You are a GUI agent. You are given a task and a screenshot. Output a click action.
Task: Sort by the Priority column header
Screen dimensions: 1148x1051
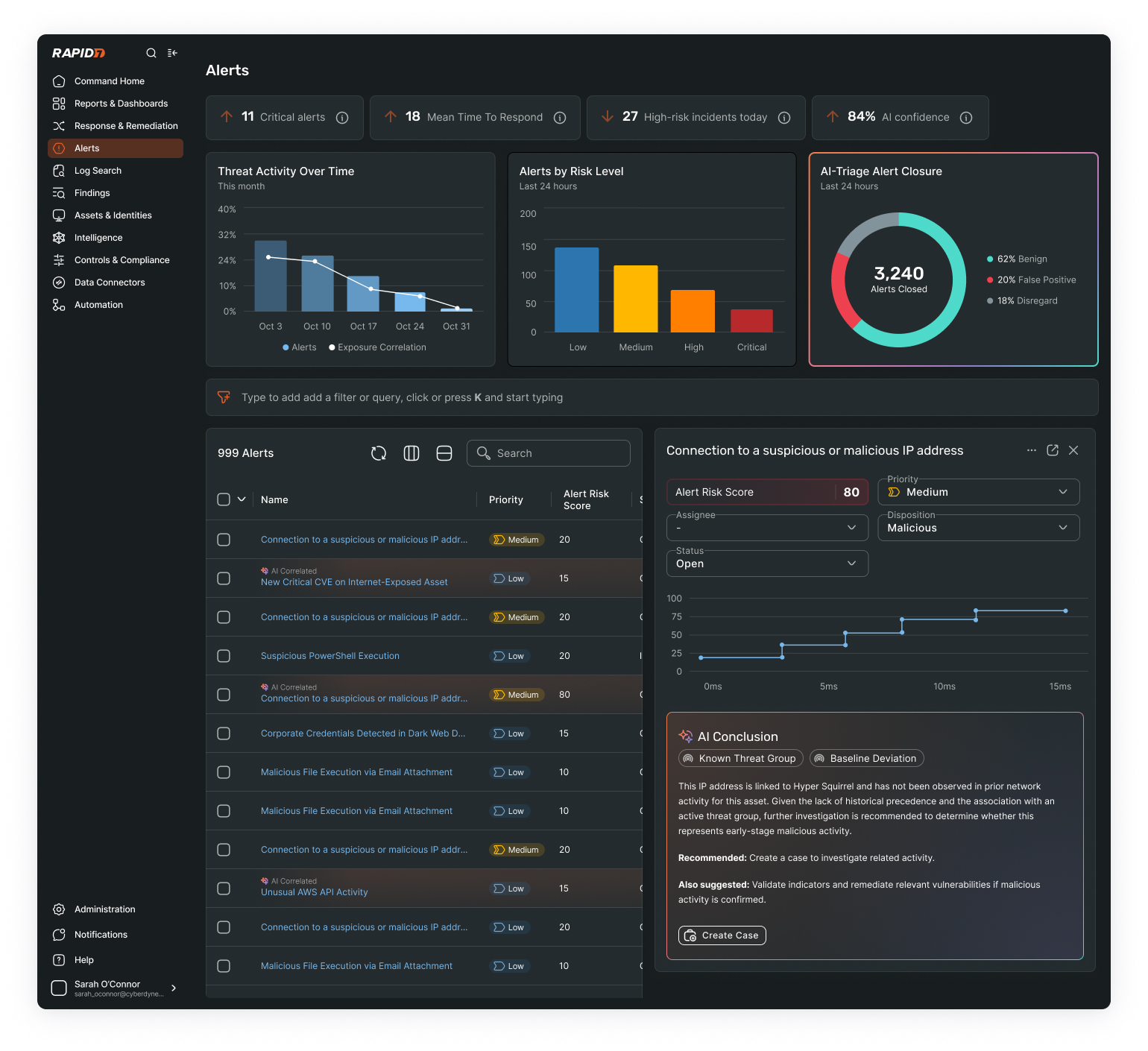[506, 499]
